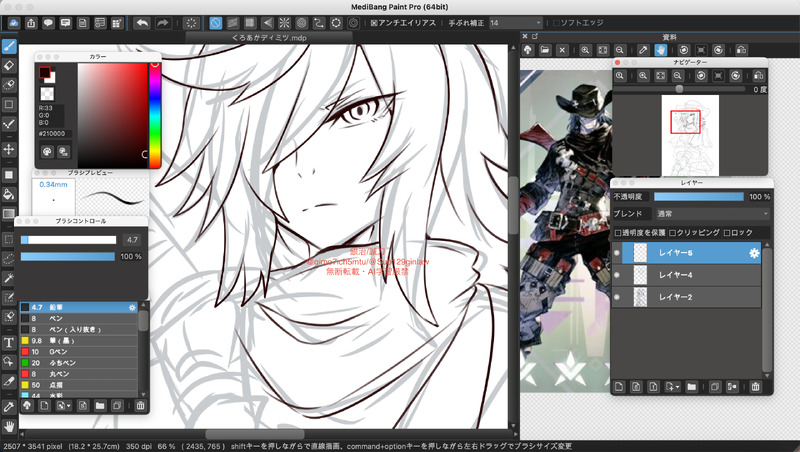Open add-layer type dropdown arrow in レイヤー panel
800x452 pixels.
pyautogui.click(x=678, y=387)
